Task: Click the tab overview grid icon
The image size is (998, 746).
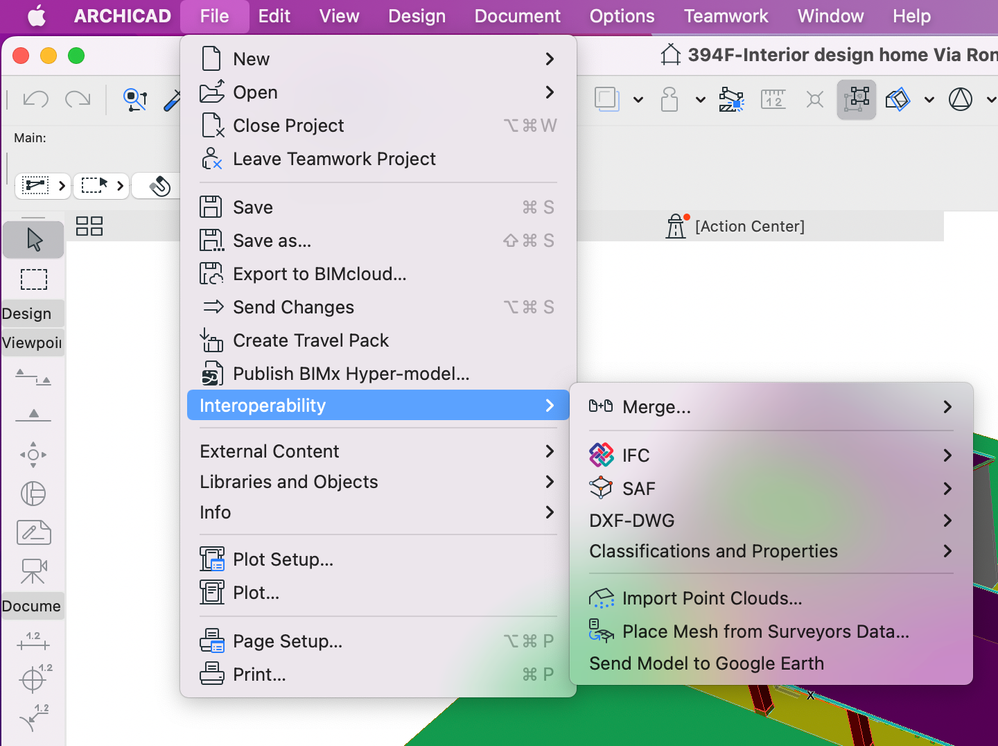Action: click(89, 226)
